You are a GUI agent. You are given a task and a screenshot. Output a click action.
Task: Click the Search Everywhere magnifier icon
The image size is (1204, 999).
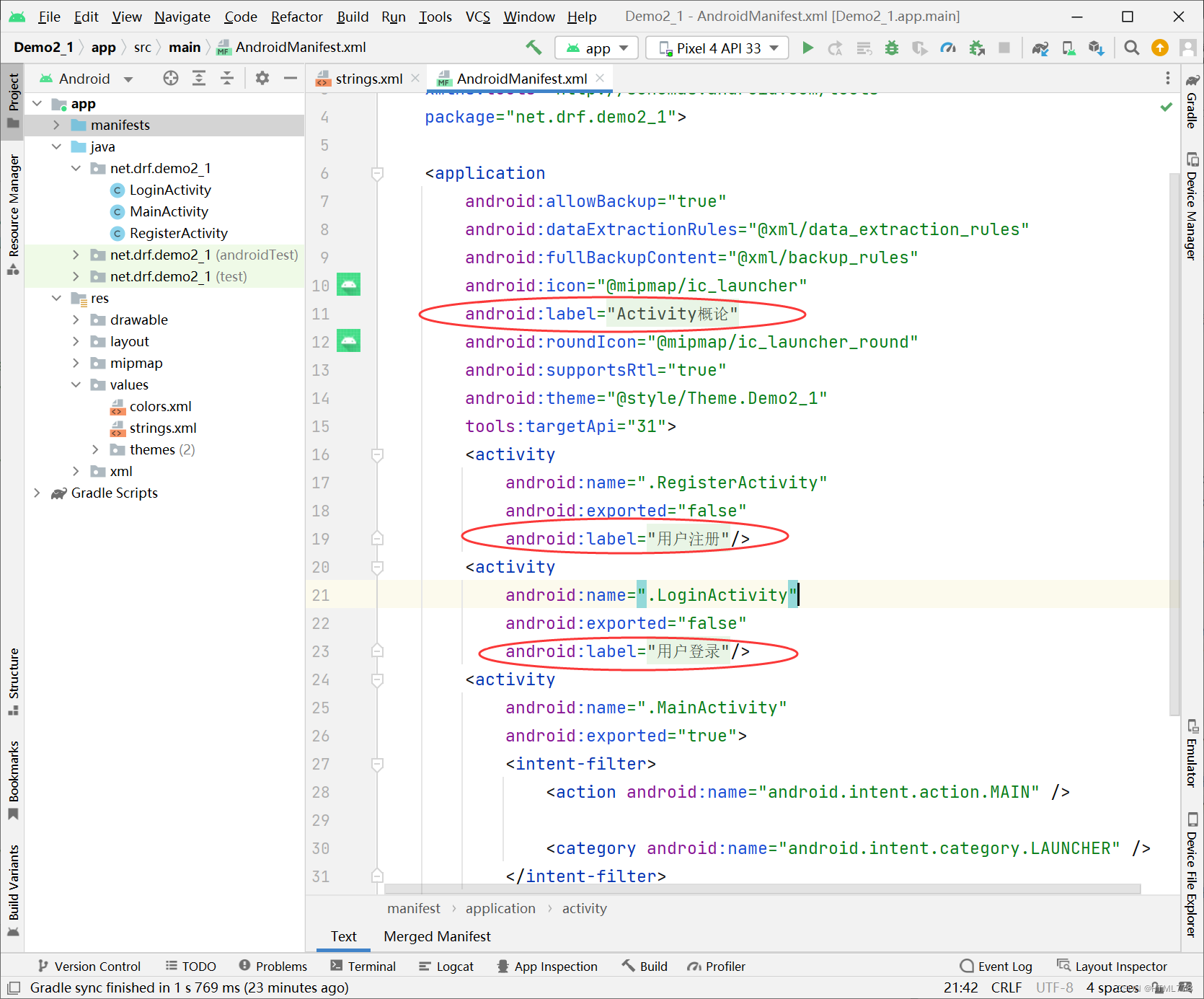pos(1131,48)
